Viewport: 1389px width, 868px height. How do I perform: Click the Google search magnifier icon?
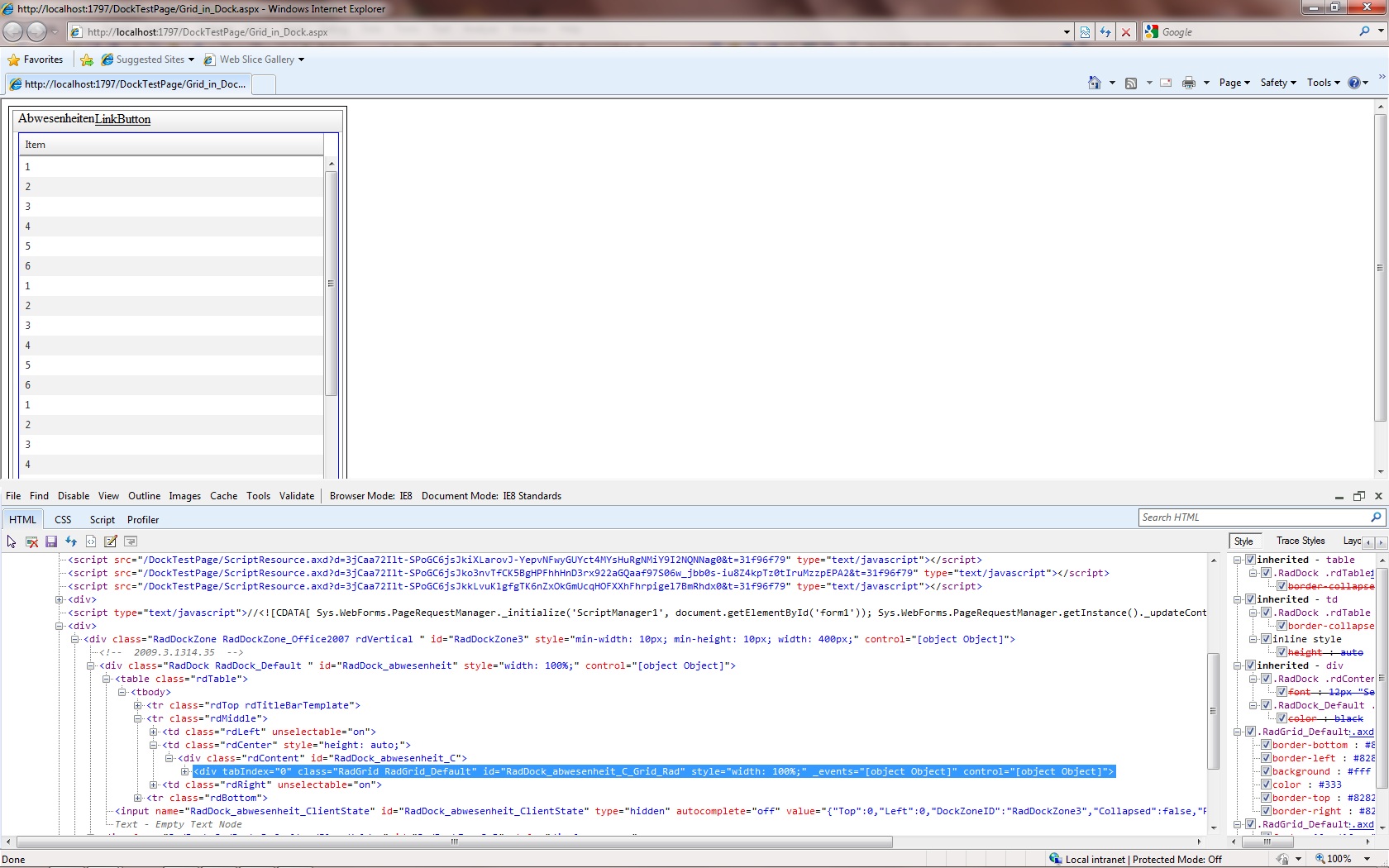point(1364,31)
